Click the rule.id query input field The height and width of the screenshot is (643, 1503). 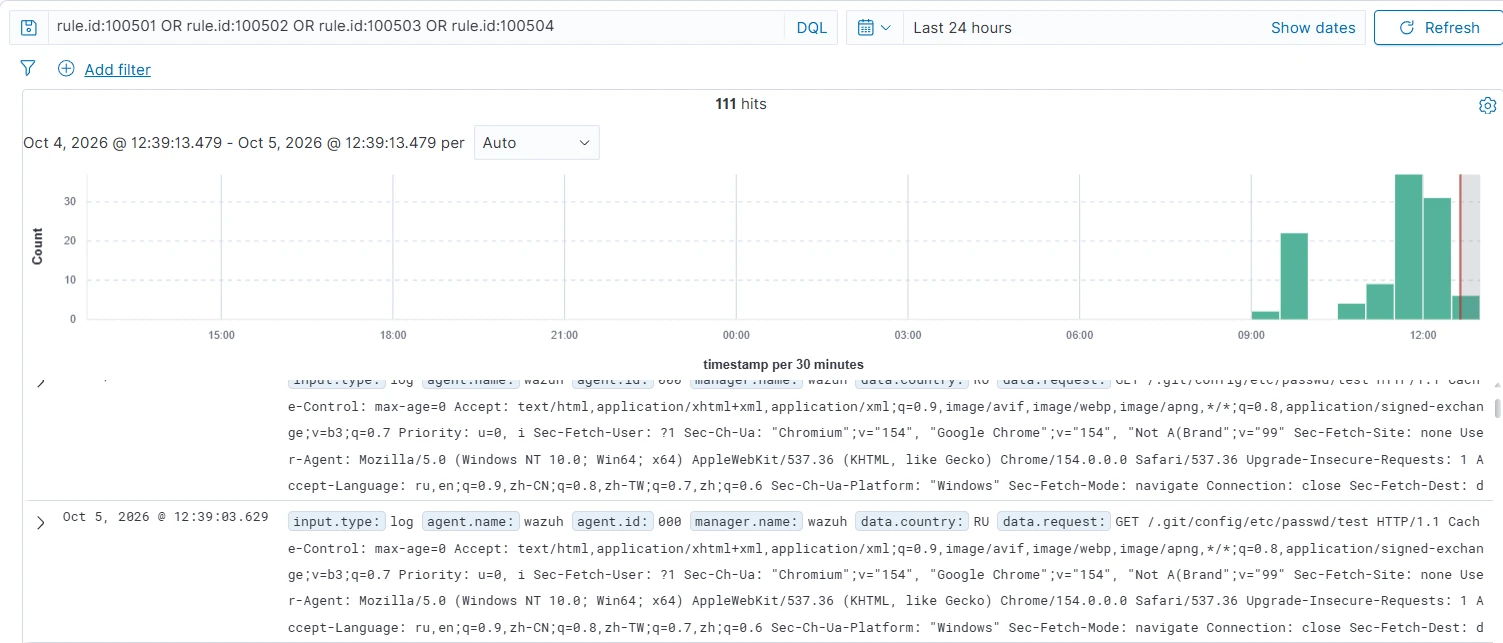(416, 28)
